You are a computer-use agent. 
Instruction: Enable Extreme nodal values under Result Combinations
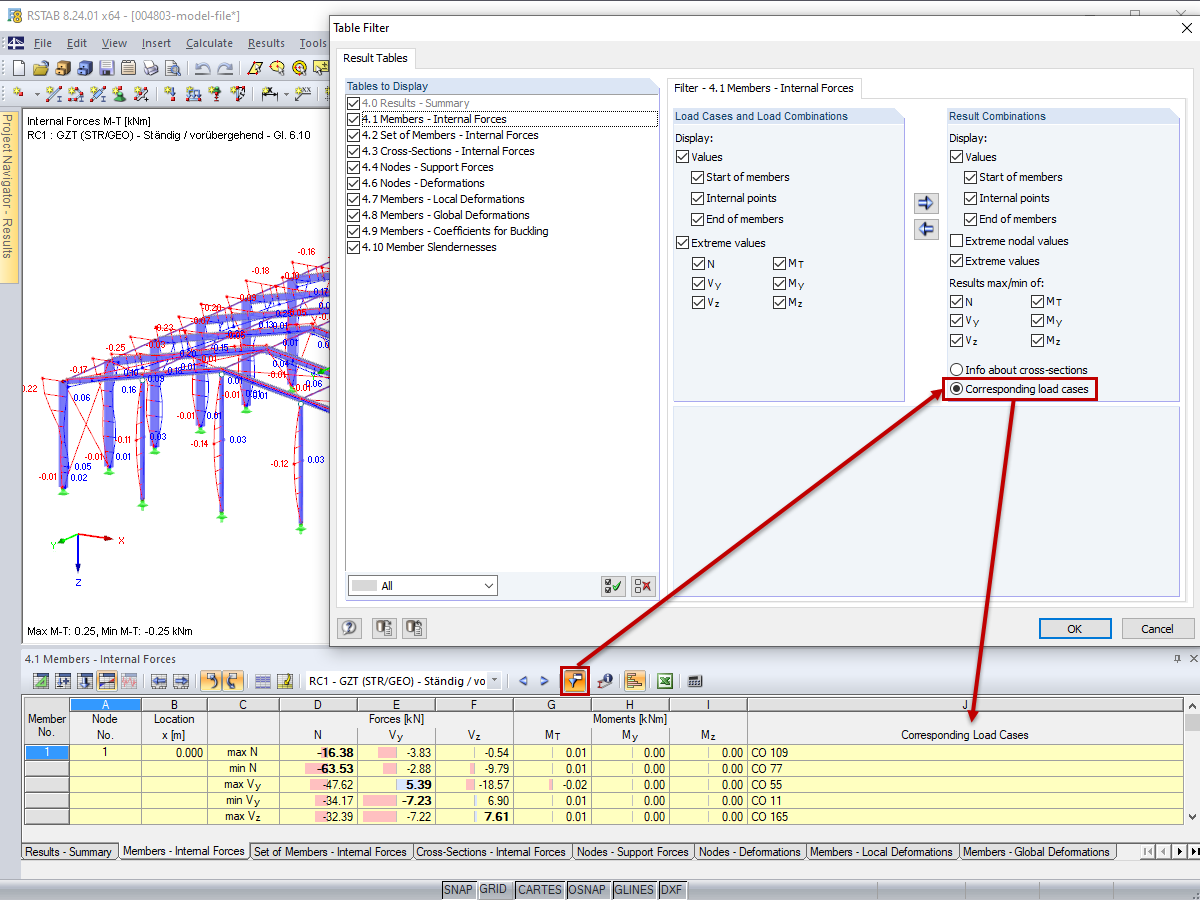coord(957,240)
